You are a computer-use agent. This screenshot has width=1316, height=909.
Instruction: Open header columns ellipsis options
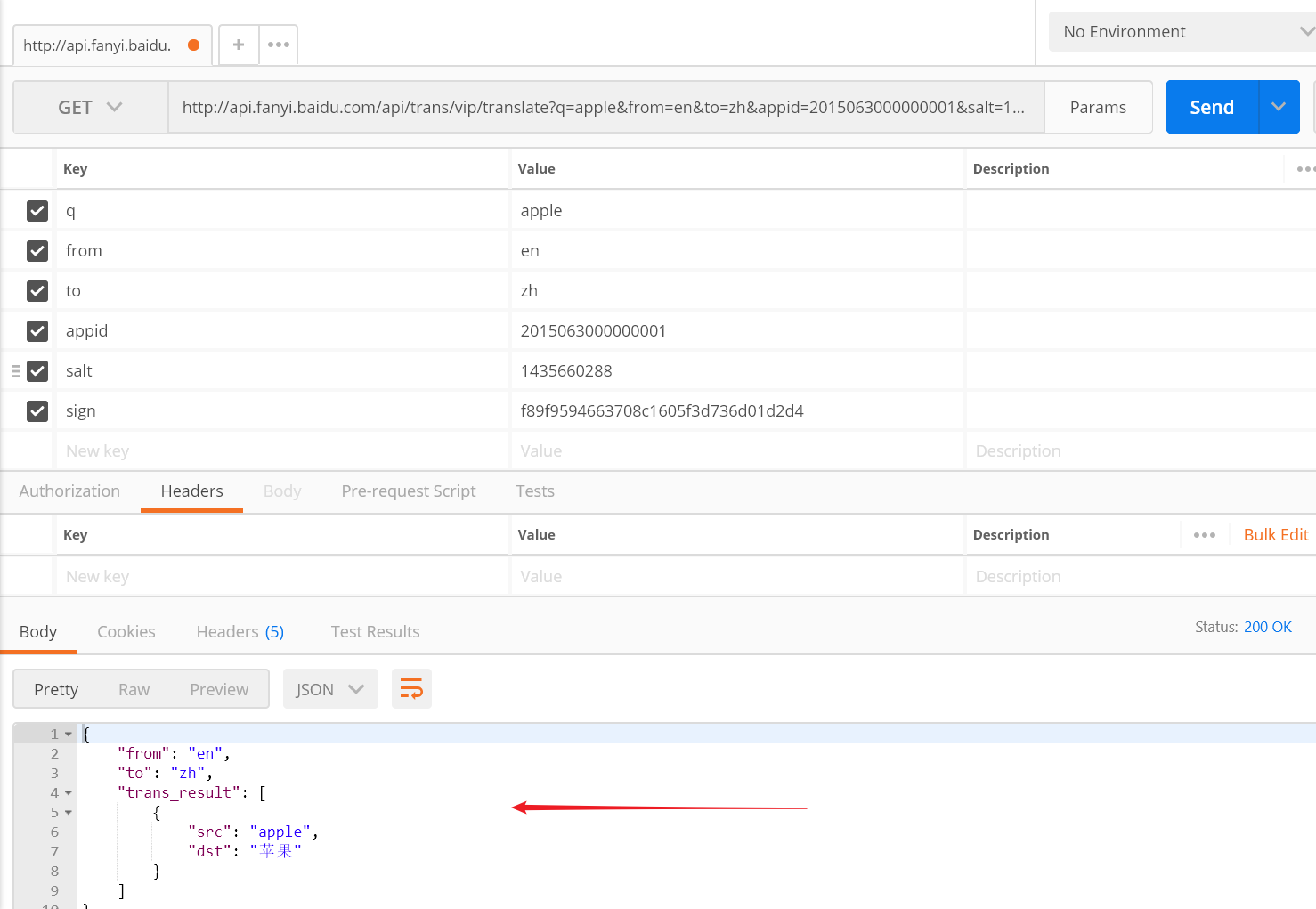pyautogui.click(x=1205, y=535)
